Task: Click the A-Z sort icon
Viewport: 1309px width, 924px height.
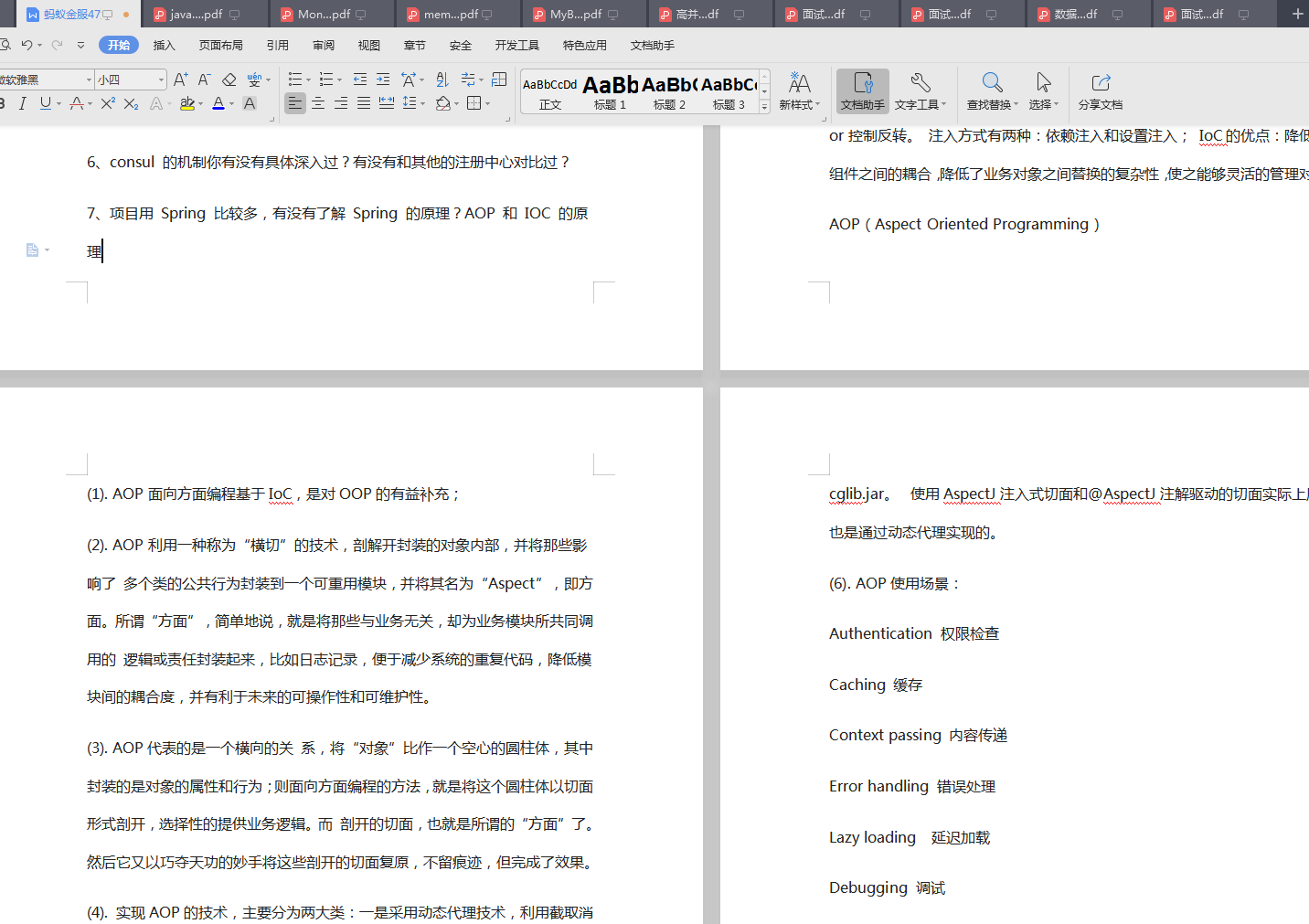Action: [x=442, y=80]
